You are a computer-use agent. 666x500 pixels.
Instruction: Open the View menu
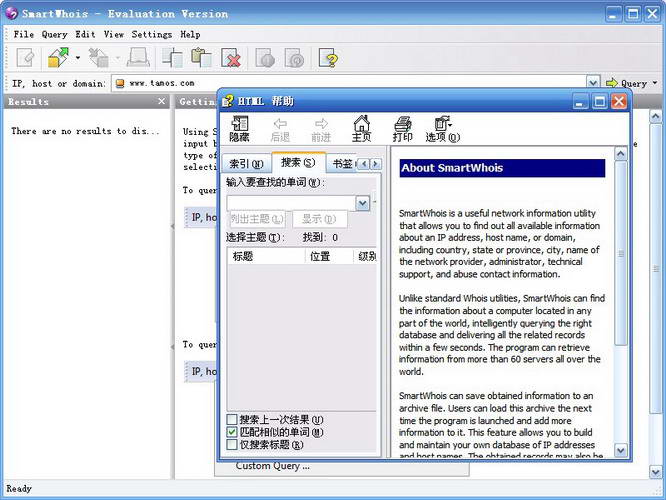pos(114,34)
